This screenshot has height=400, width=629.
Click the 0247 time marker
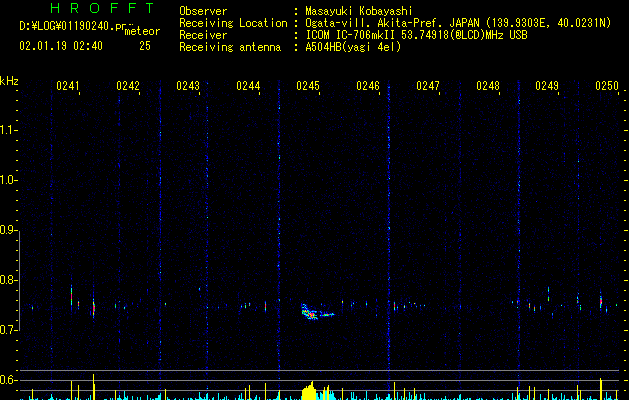coord(428,85)
